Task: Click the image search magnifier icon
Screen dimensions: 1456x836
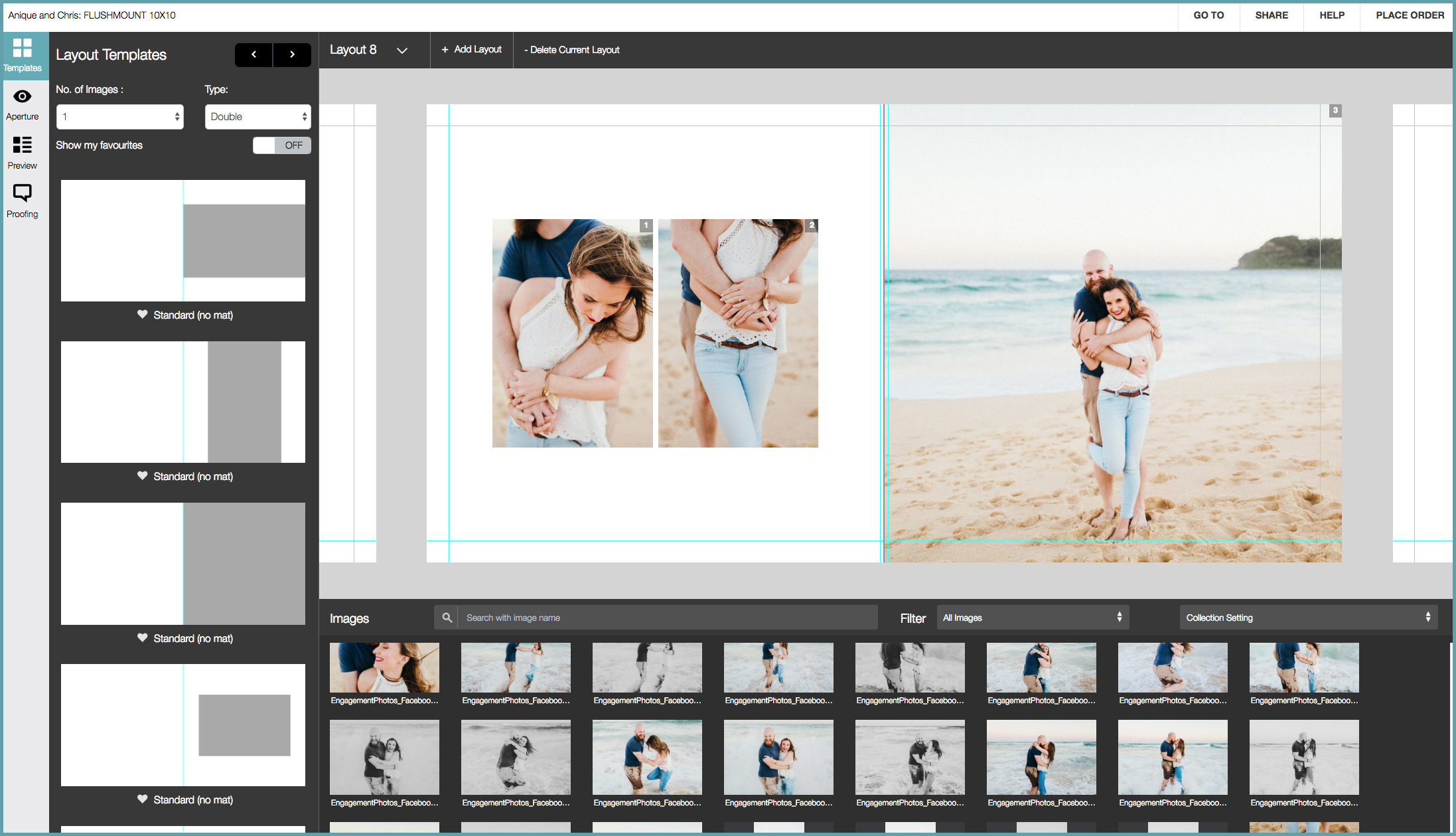Action: tap(447, 618)
